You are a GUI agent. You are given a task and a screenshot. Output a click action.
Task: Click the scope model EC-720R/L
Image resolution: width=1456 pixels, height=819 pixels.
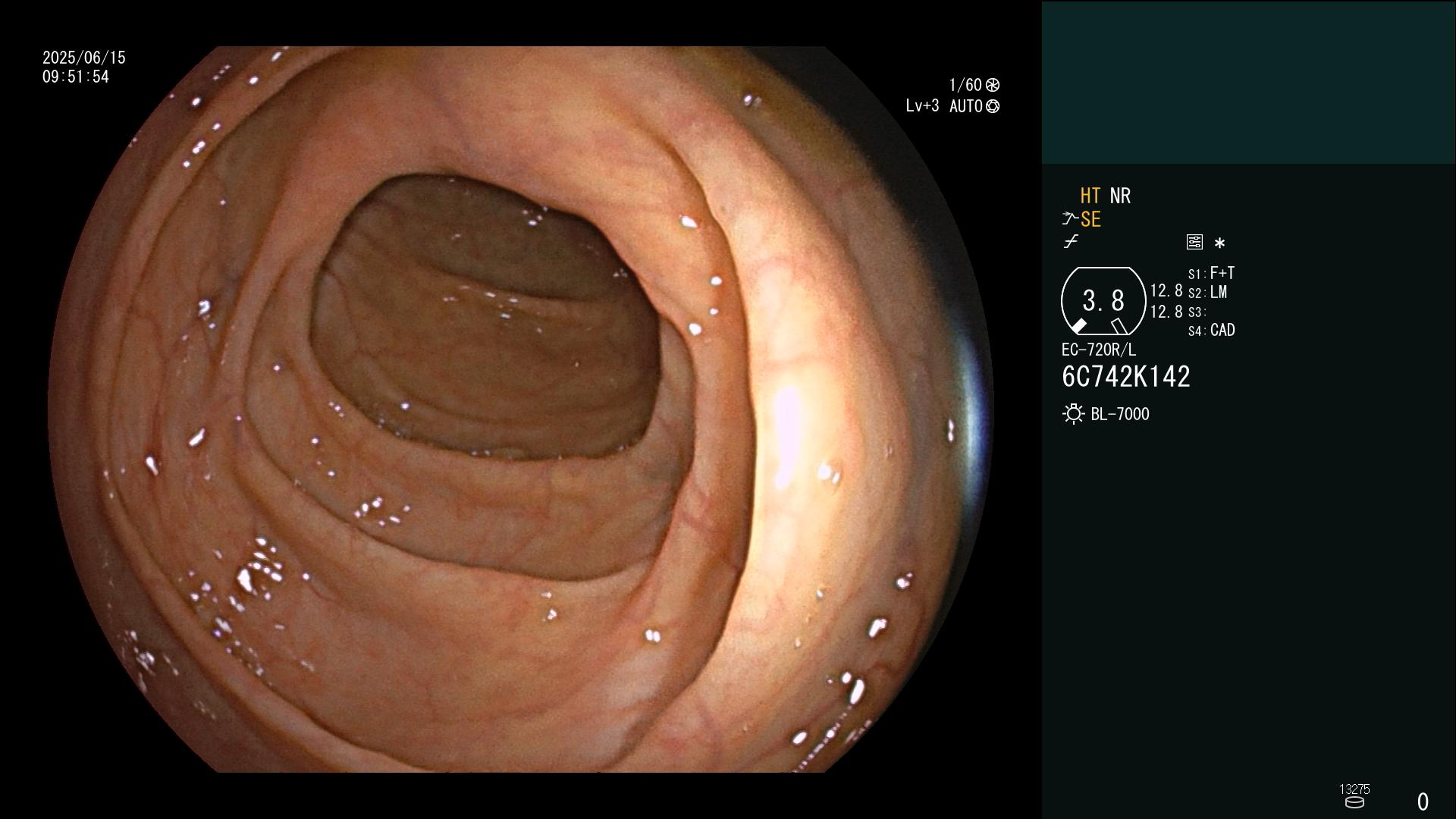click(1099, 350)
